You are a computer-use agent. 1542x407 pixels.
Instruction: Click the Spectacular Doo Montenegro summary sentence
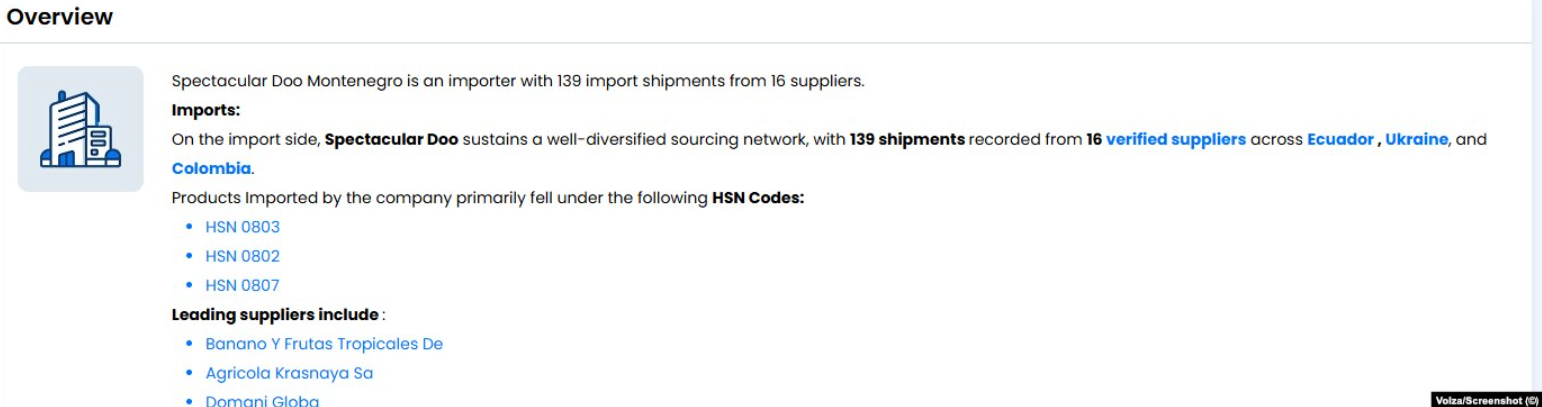point(517,81)
